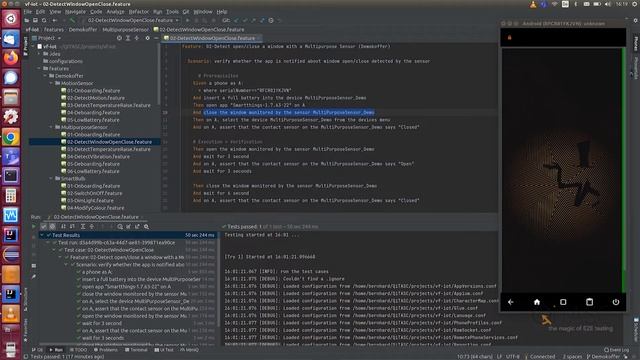This screenshot has width=640, height=360.
Task: Sort test results alphabetically
Action: tap(63, 227)
